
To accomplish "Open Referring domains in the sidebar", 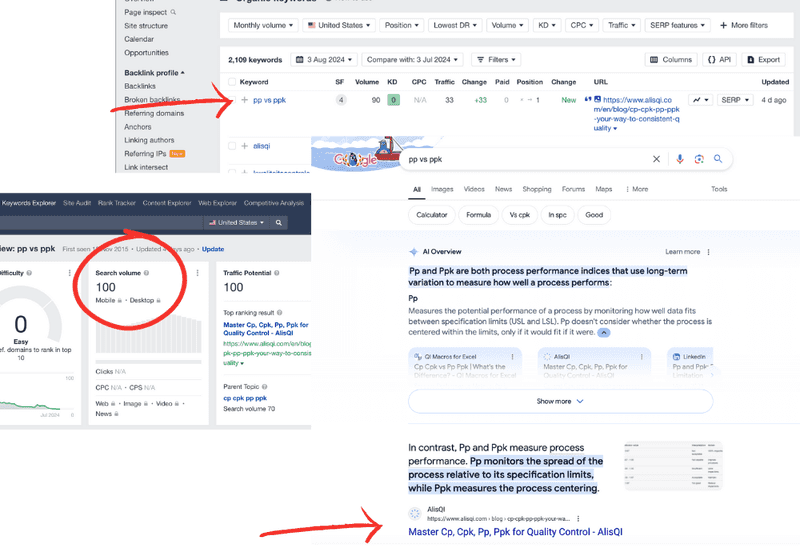I will pyautogui.click(x=154, y=113).
